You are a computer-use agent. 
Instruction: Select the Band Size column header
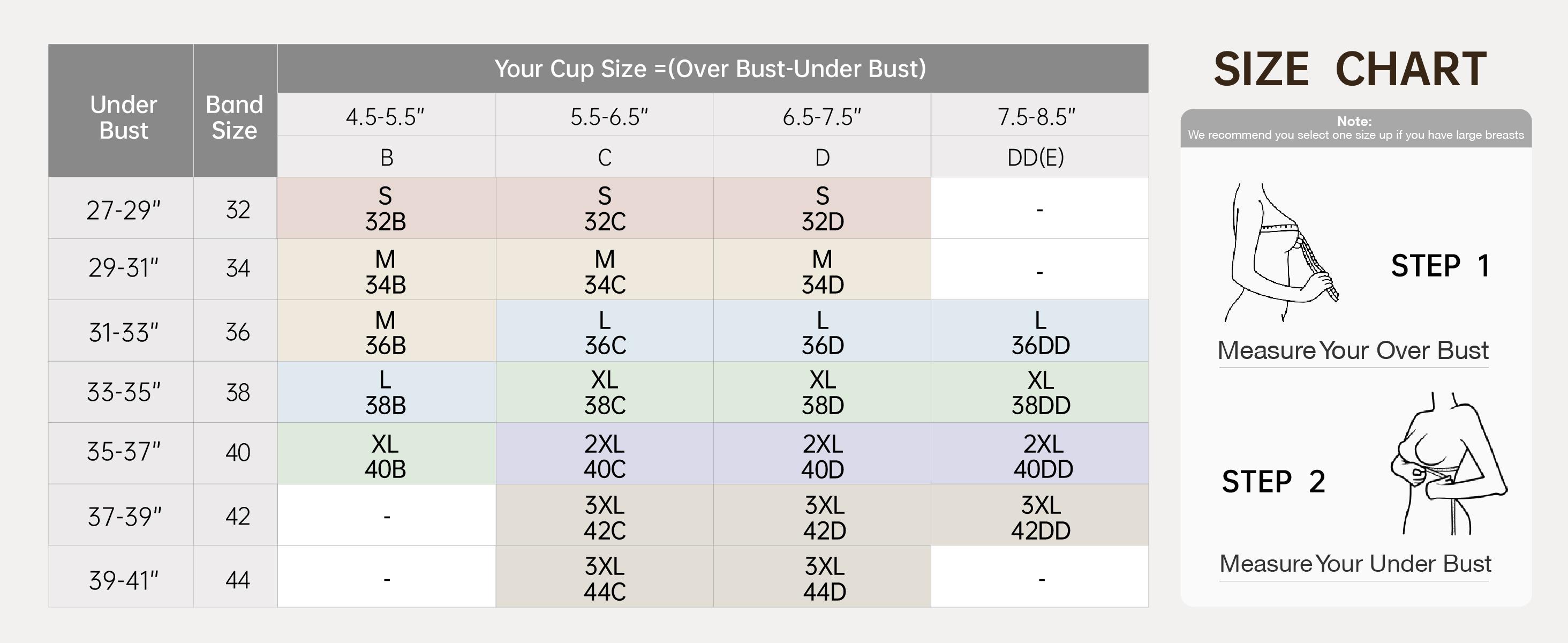tap(235, 117)
